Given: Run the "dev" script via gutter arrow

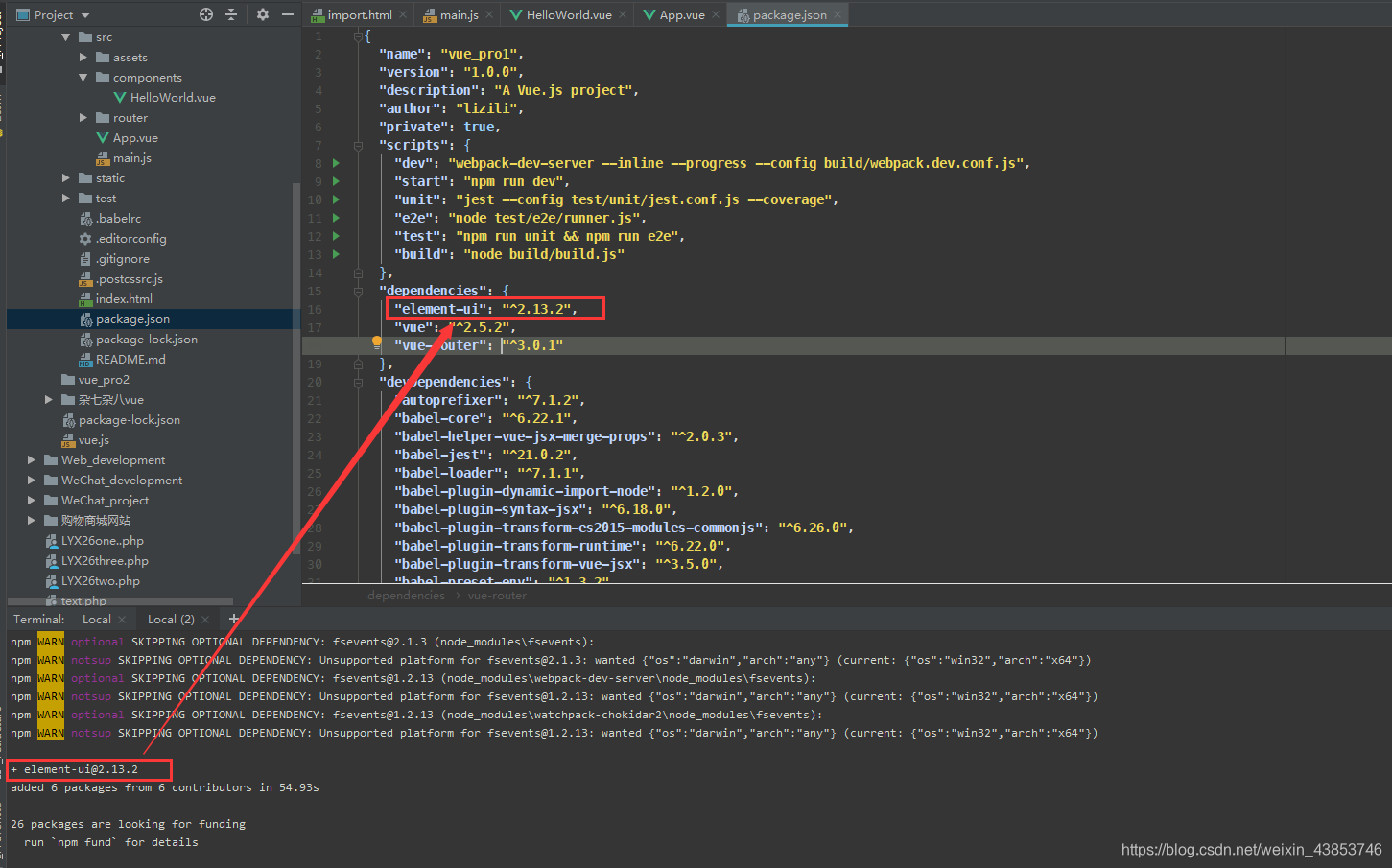Looking at the screenshot, I should click(x=336, y=163).
